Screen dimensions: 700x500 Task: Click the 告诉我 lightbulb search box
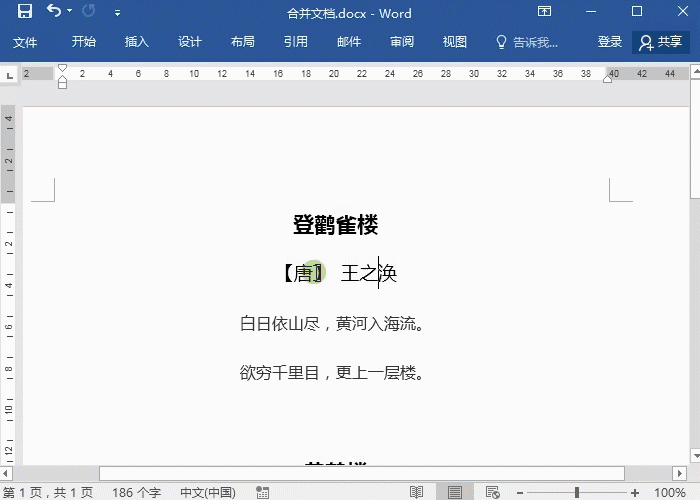(x=527, y=42)
